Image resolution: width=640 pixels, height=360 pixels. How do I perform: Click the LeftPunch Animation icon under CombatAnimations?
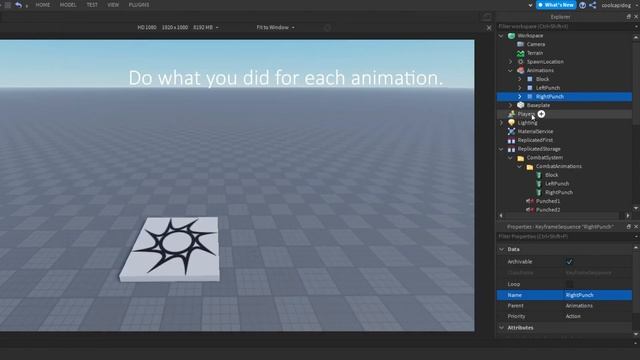[539, 184]
